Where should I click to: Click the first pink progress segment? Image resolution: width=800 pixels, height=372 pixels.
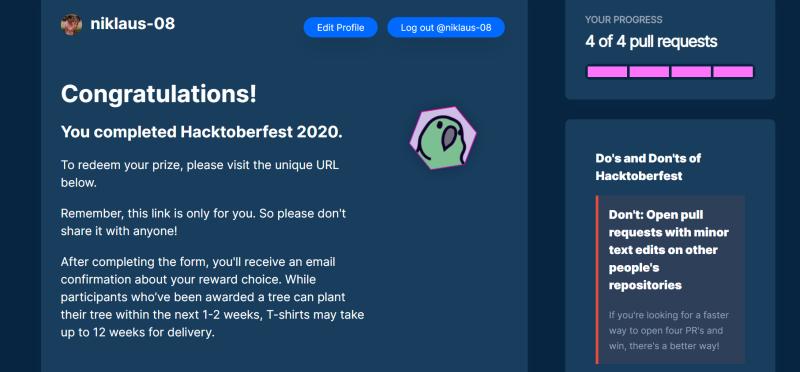pos(607,72)
